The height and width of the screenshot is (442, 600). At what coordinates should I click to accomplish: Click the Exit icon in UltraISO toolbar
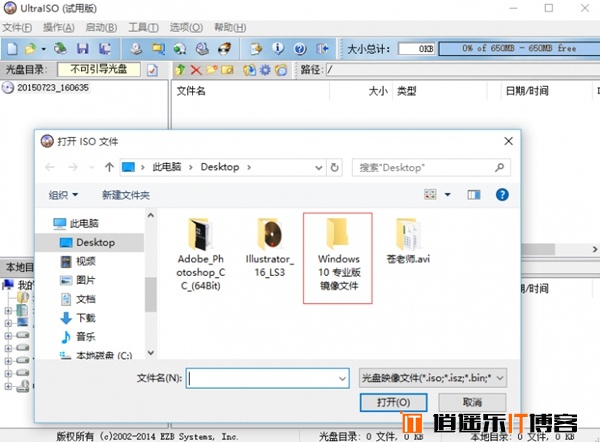click(x=323, y=49)
